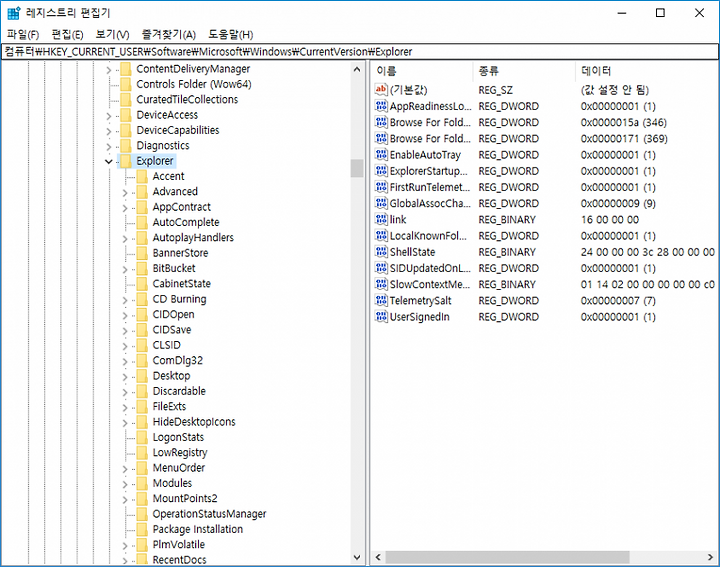Image resolution: width=720 pixels, height=567 pixels.
Task: Select the PlmVolatile subkey
Action: point(179,545)
